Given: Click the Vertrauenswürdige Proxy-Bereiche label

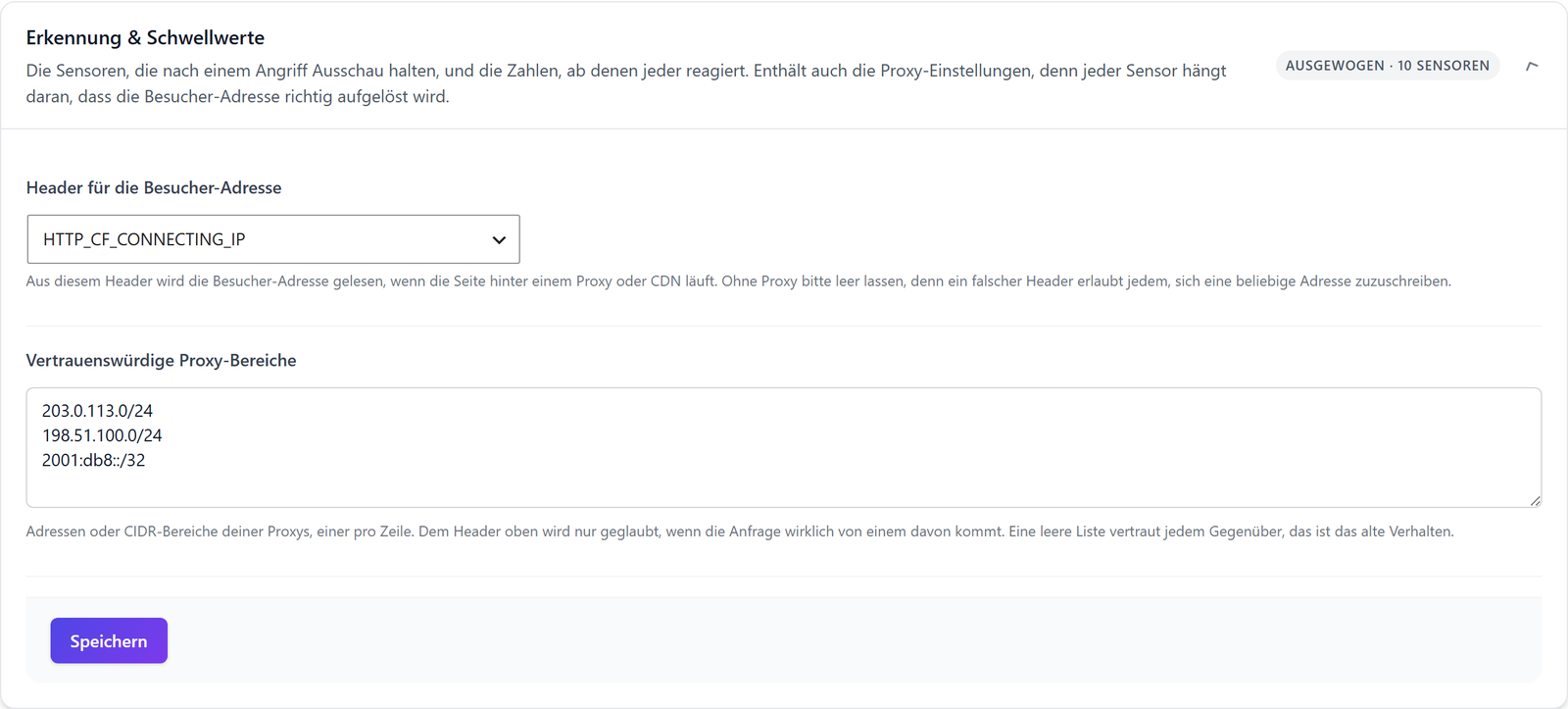Looking at the screenshot, I should pos(162,360).
